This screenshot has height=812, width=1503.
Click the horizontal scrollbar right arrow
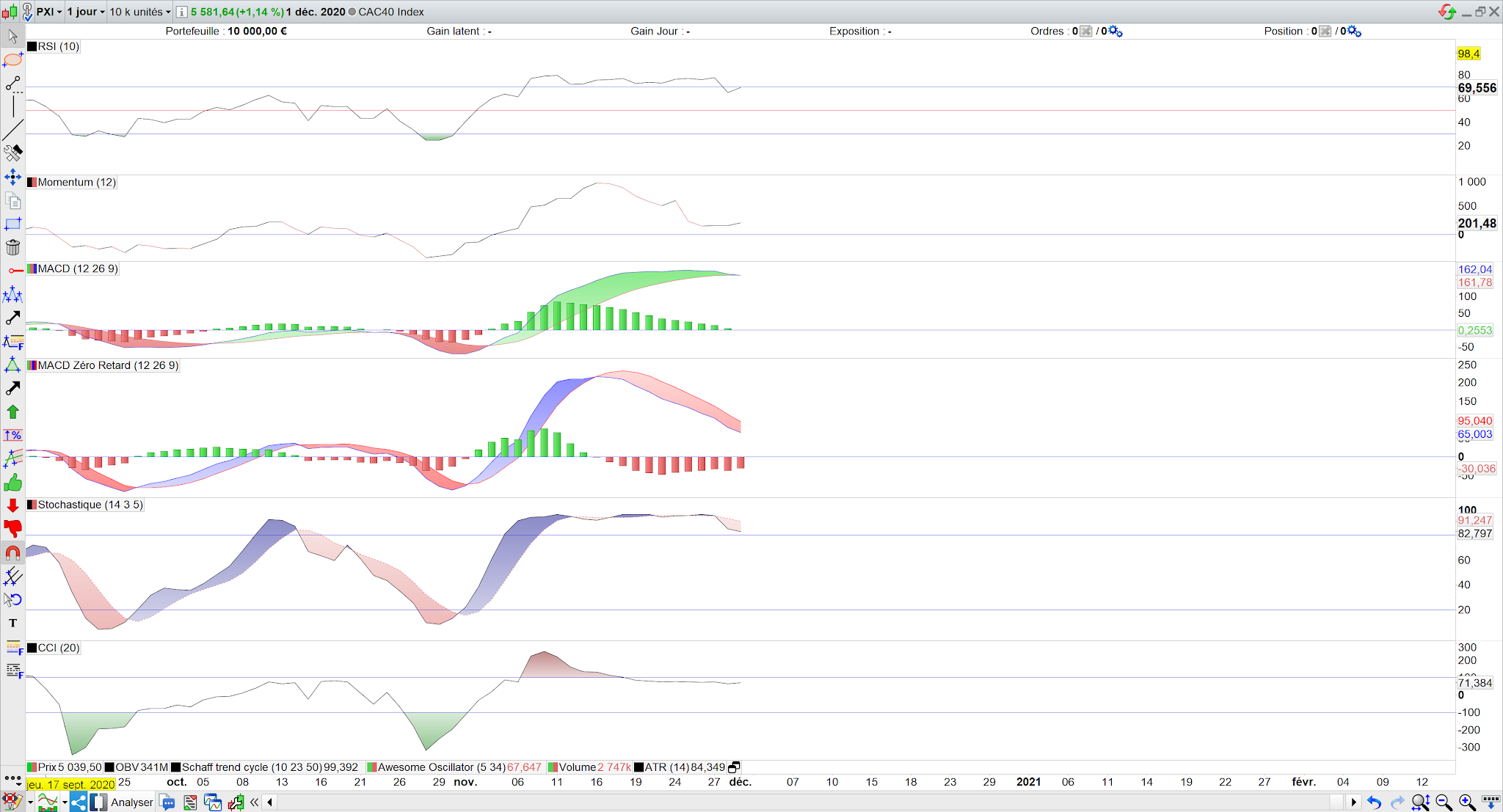click(1353, 802)
